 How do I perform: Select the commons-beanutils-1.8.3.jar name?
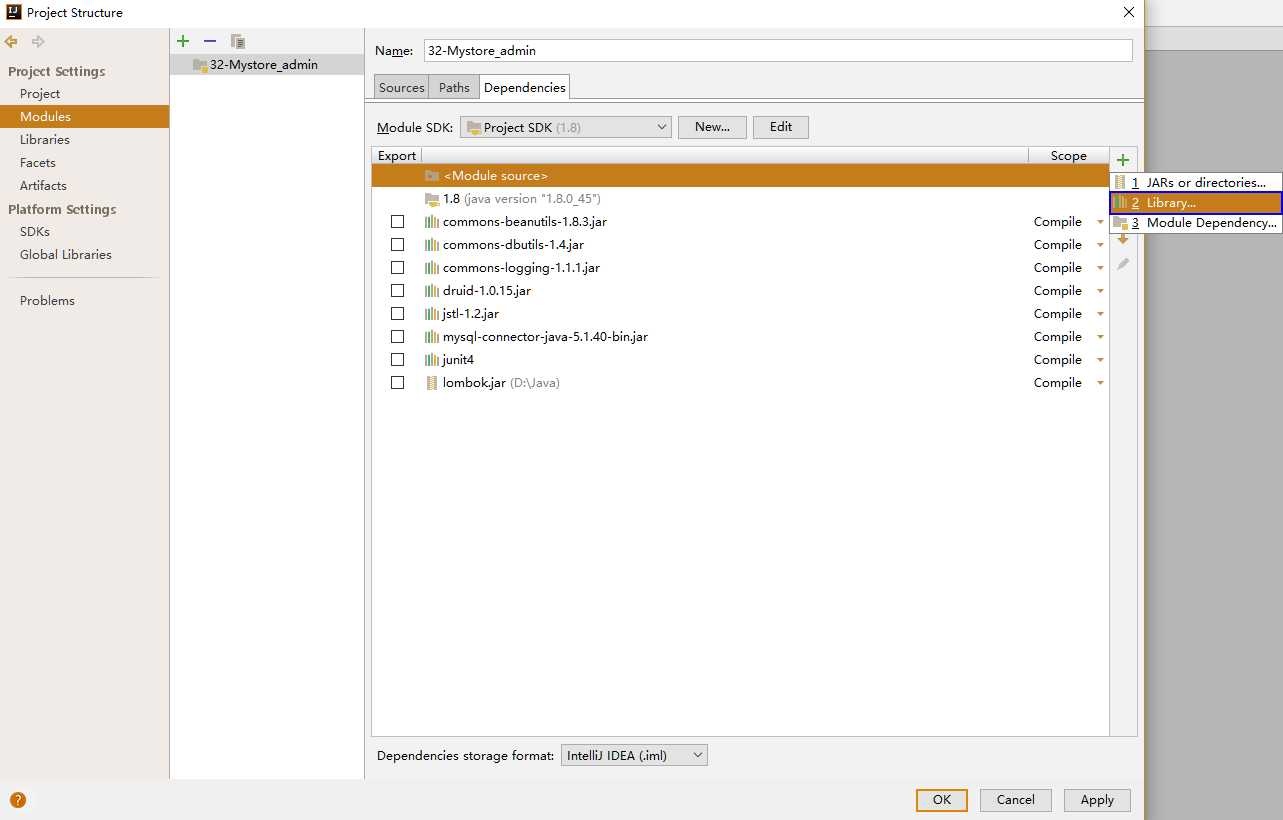point(525,222)
